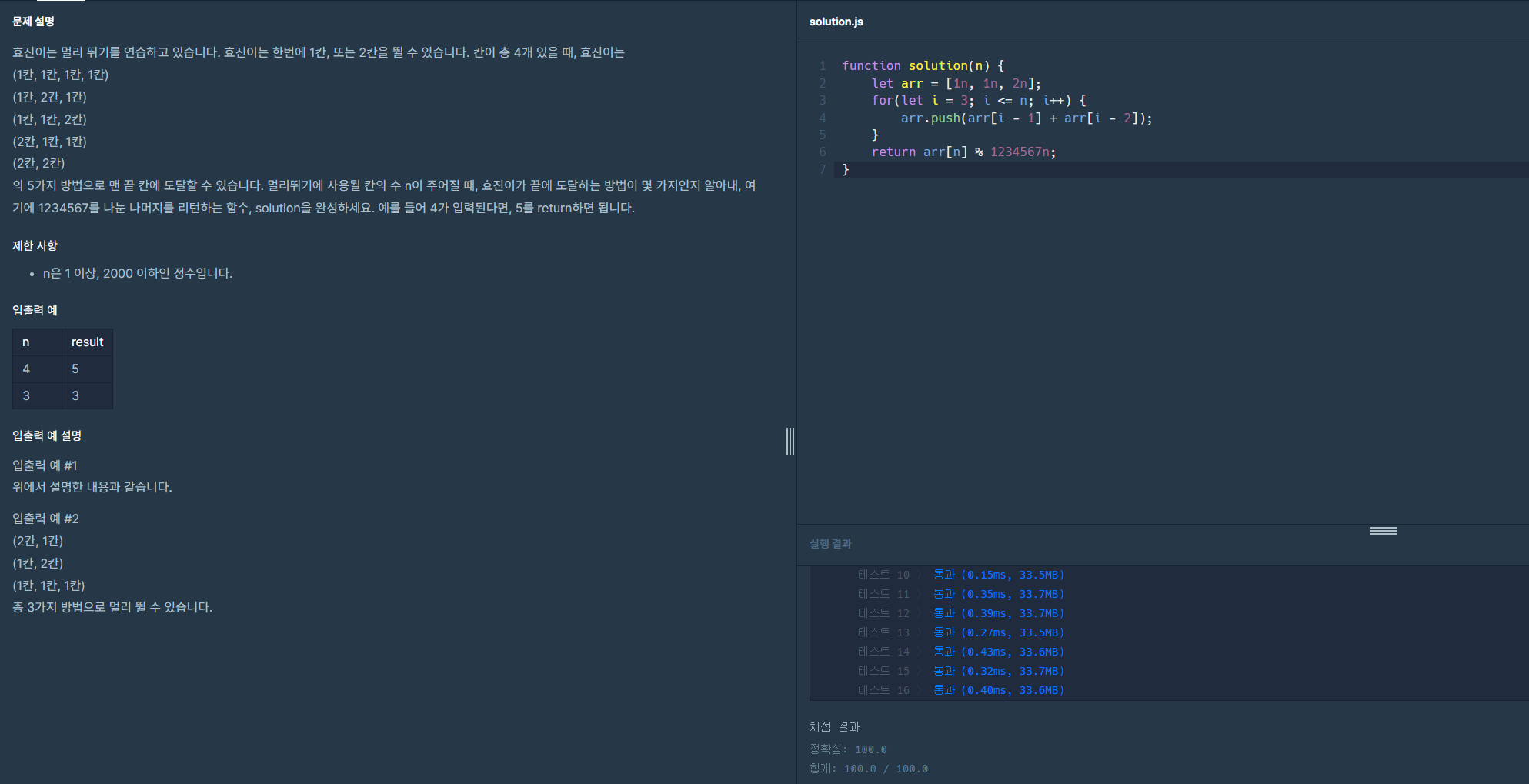The width and height of the screenshot is (1529, 784).
Task: Click the vertical panel splitter handle
Action: pyautogui.click(x=790, y=442)
